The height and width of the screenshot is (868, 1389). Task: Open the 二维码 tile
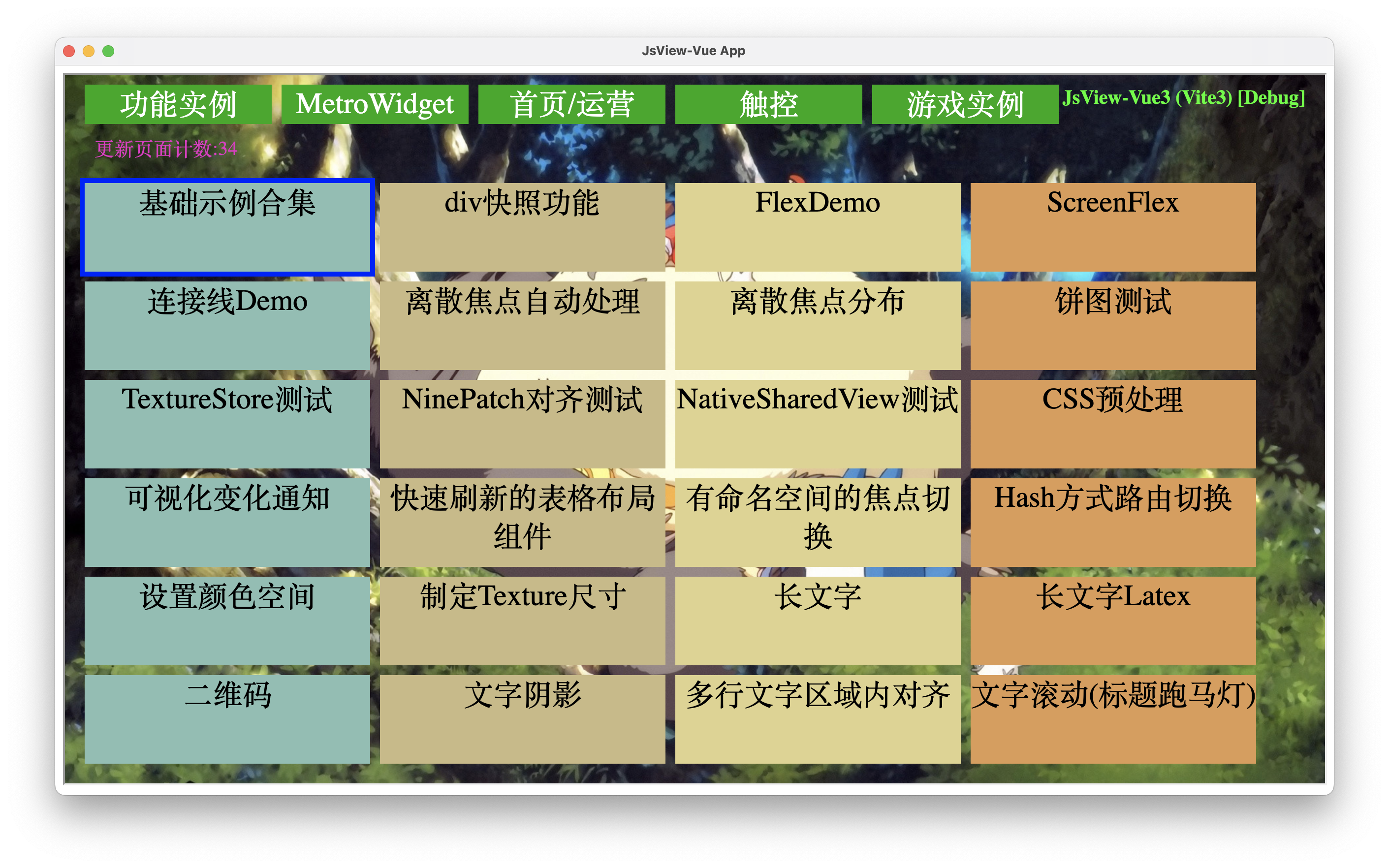click(227, 719)
